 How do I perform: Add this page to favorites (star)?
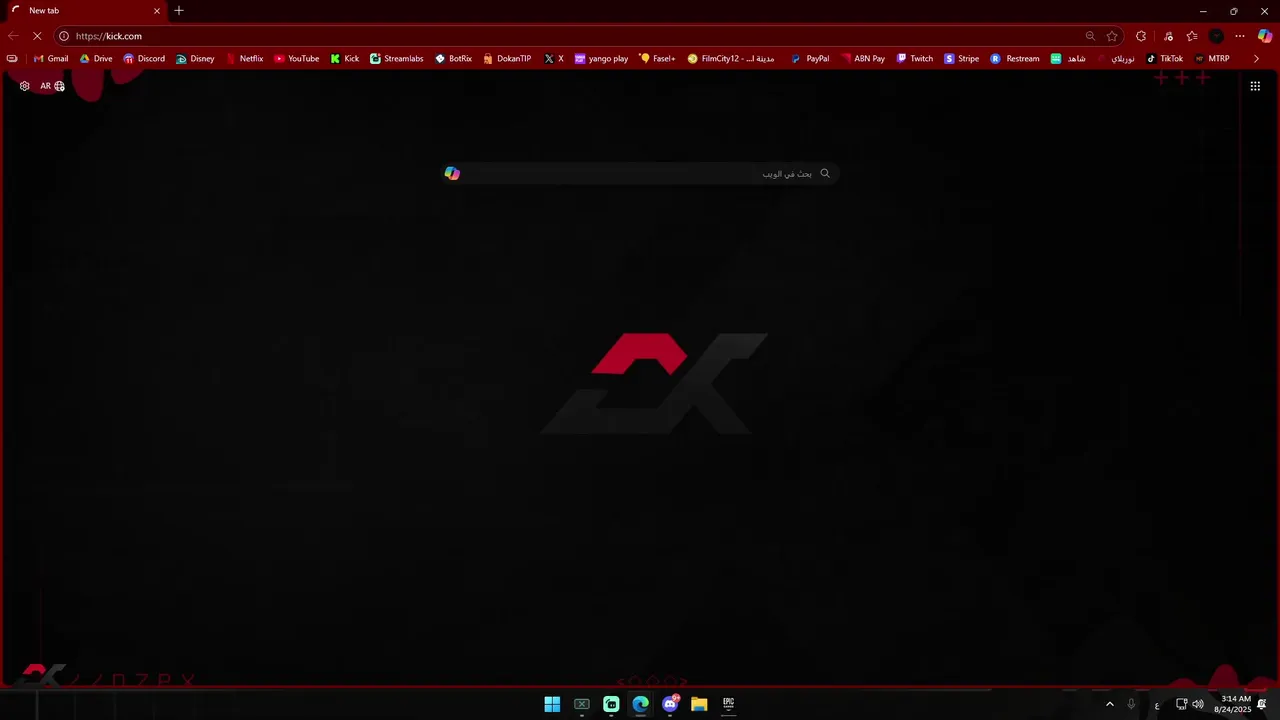1112,36
